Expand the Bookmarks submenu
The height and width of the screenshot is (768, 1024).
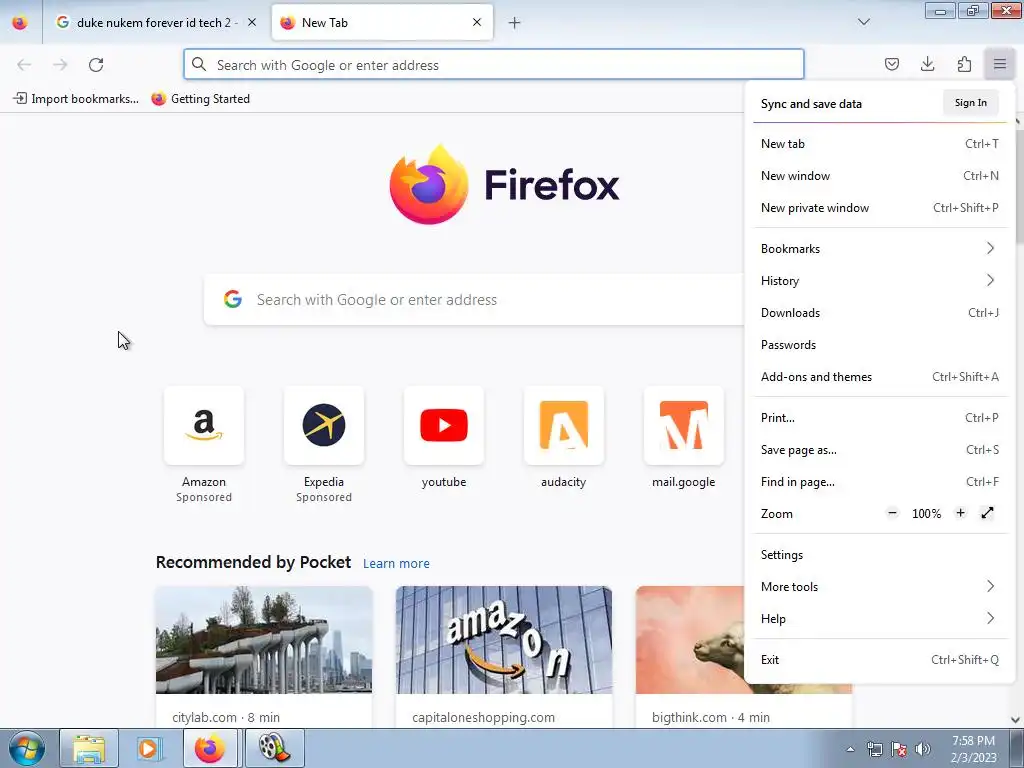[880, 248]
